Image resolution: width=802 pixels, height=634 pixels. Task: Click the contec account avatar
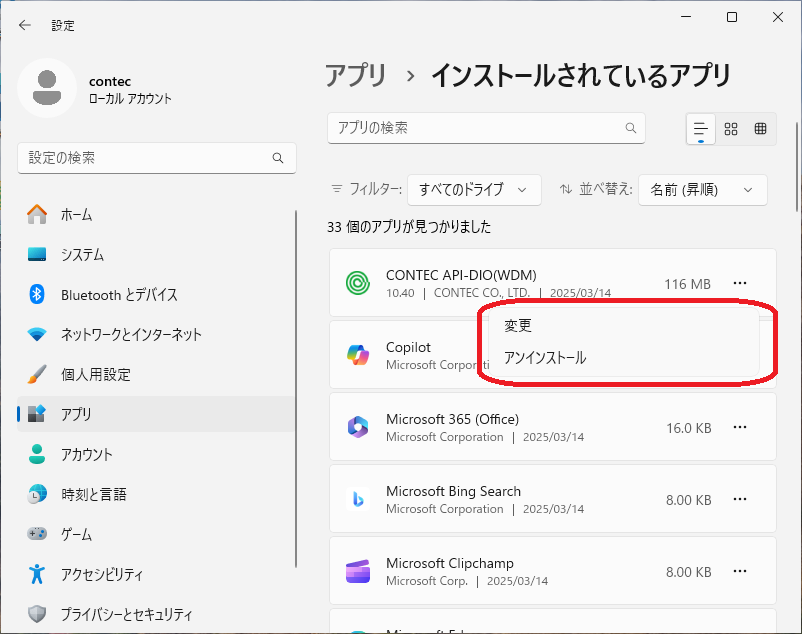click(47, 88)
